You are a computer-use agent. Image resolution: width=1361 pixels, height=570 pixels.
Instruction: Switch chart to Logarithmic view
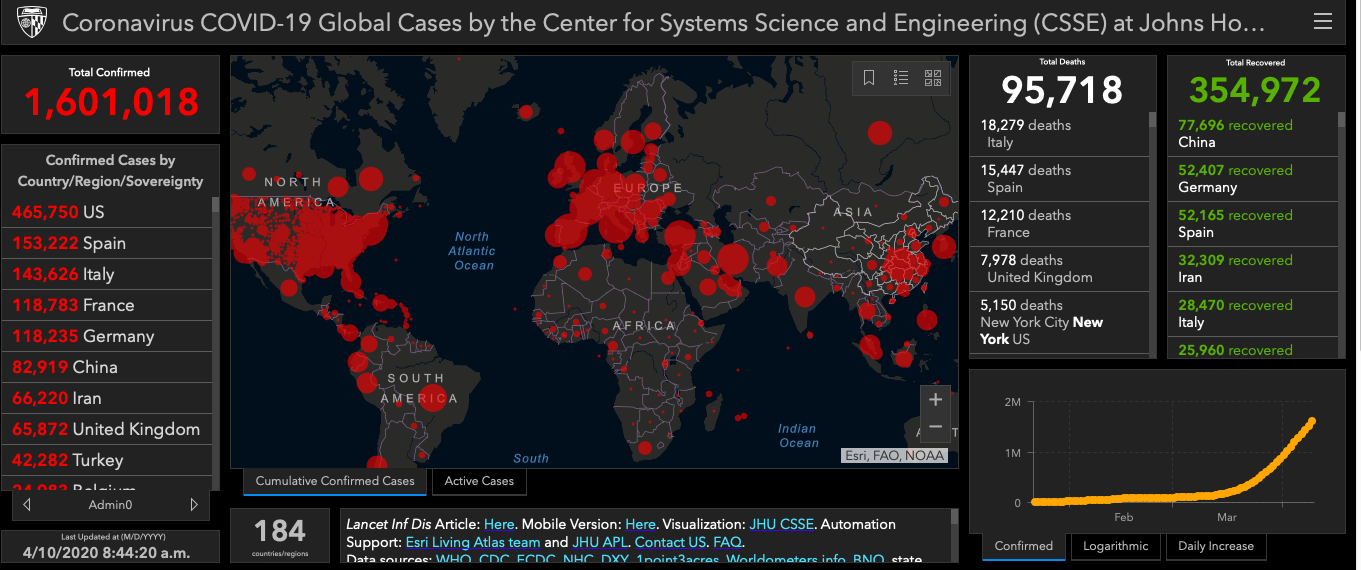1117,546
